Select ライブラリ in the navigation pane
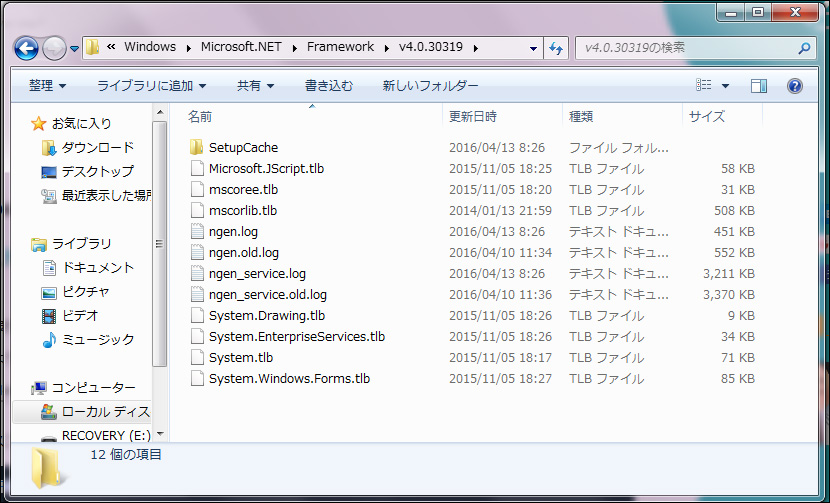Viewport: 830px width, 503px height. [x=82, y=244]
